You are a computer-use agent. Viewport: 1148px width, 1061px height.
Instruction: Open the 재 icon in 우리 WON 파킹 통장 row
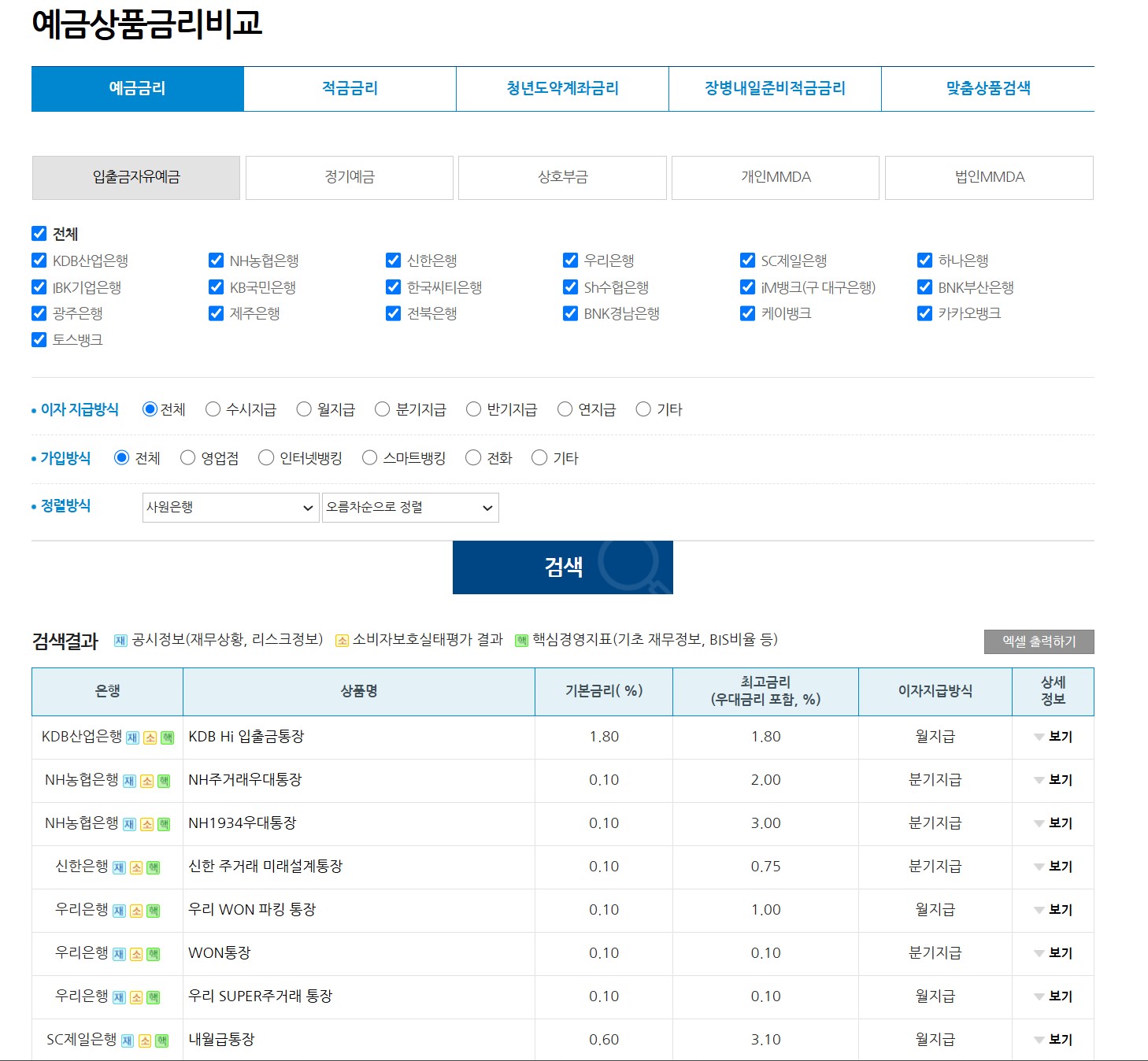pyautogui.click(x=119, y=911)
